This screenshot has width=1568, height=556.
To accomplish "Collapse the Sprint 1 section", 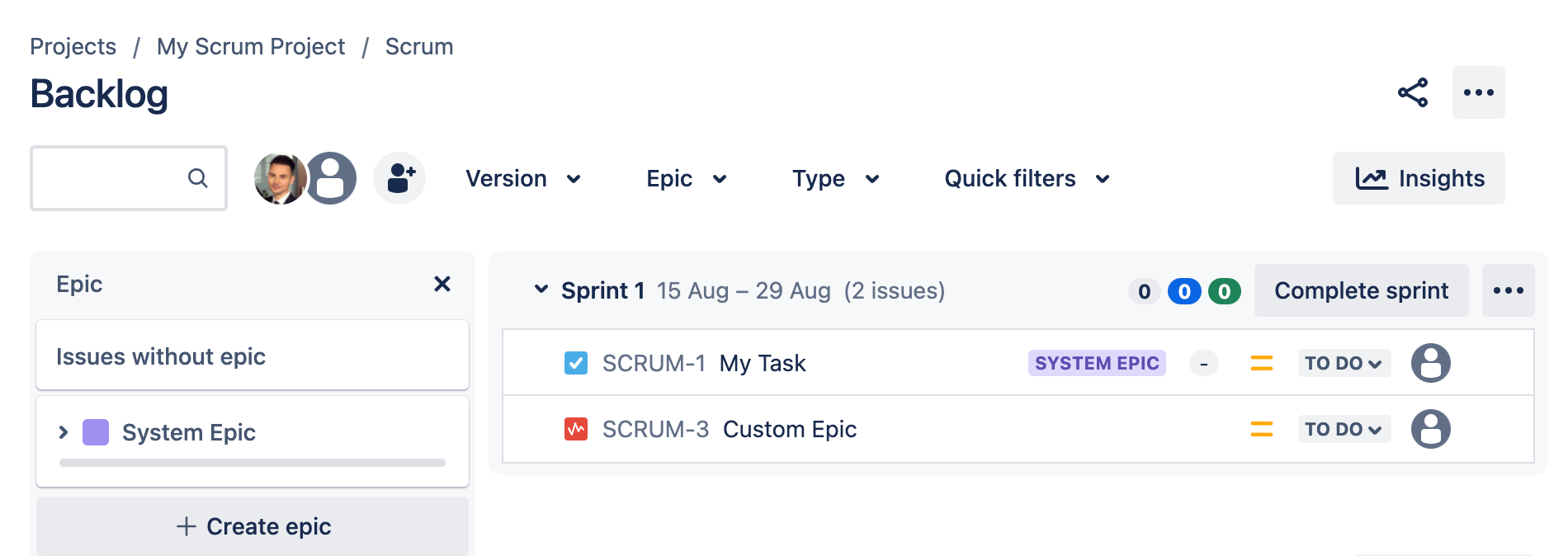I will tap(541, 290).
